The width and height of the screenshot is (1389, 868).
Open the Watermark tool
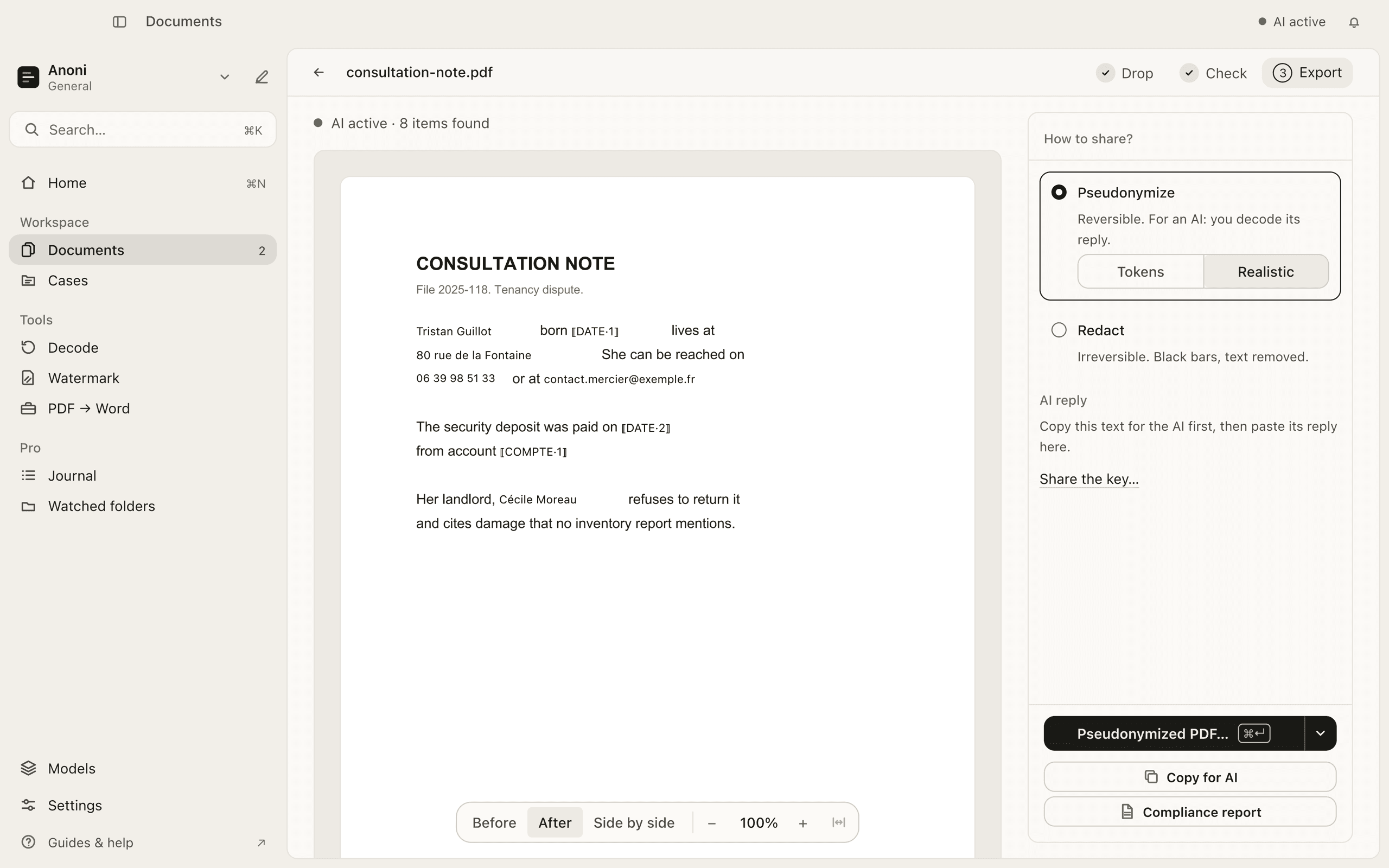point(142,378)
